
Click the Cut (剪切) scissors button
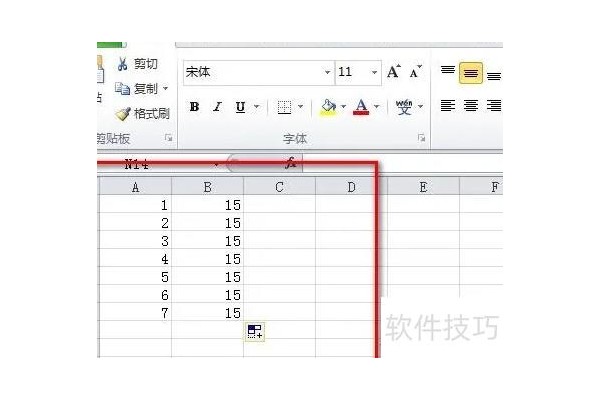[137, 64]
